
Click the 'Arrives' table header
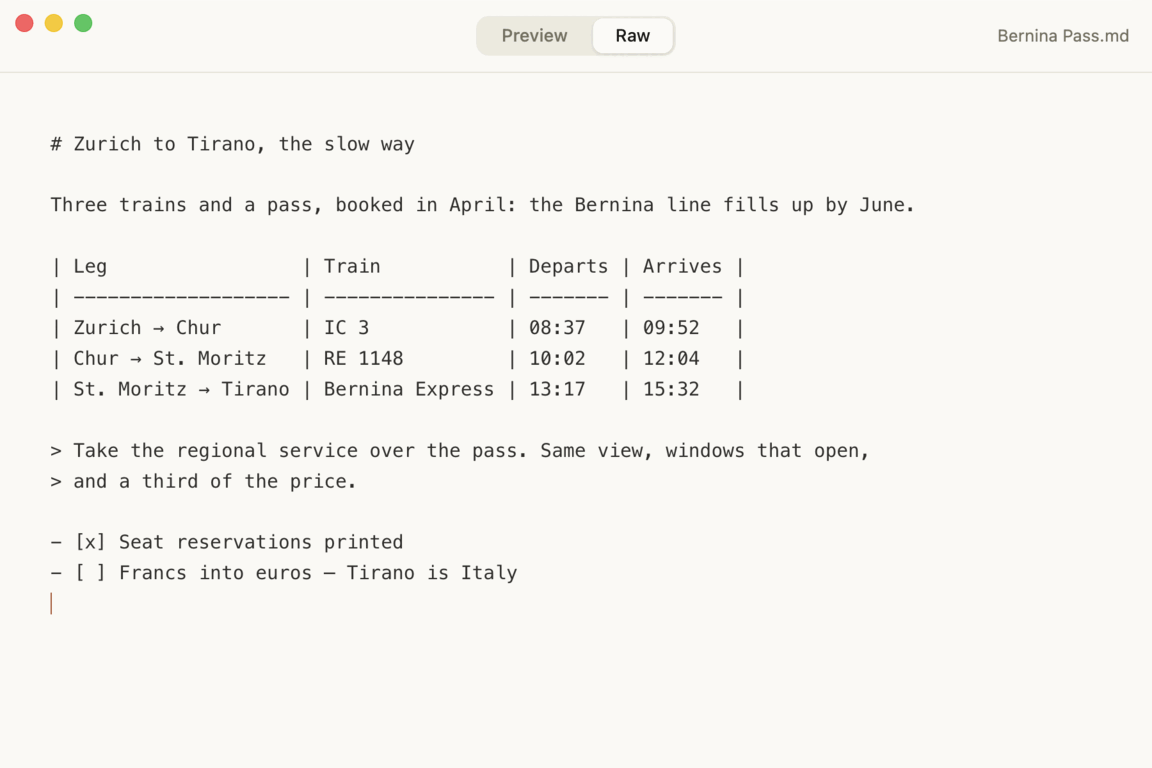(682, 266)
